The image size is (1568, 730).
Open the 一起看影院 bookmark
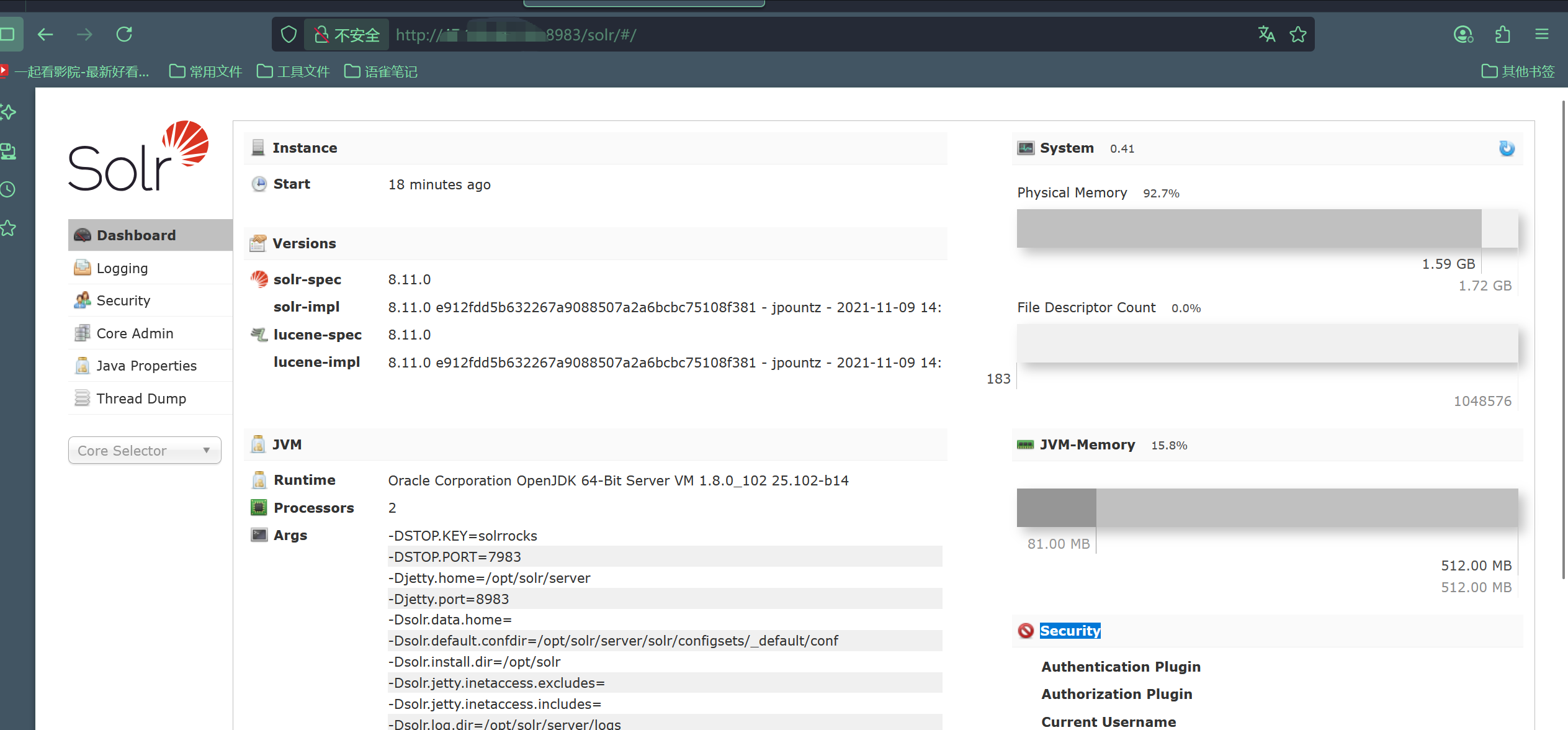pyautogui.click(x=75, y=71)
